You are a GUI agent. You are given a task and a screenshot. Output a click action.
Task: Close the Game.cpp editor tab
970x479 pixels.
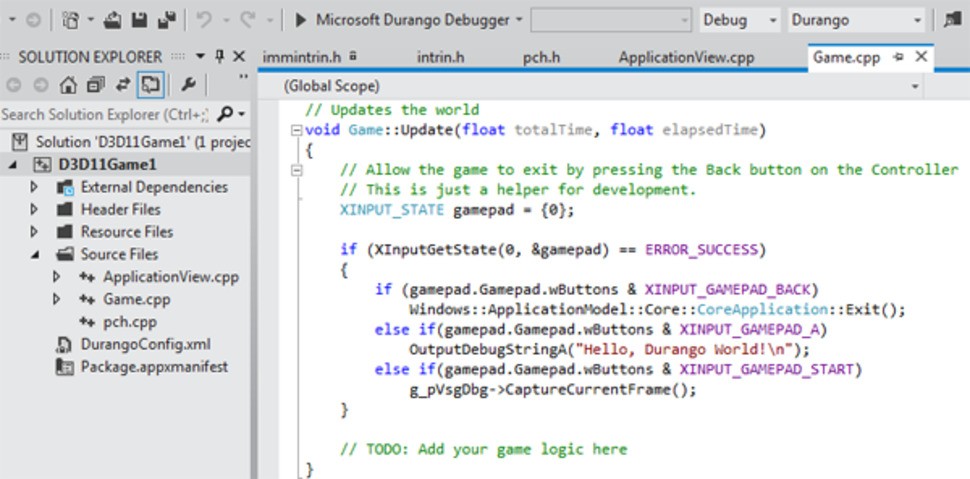921,57
